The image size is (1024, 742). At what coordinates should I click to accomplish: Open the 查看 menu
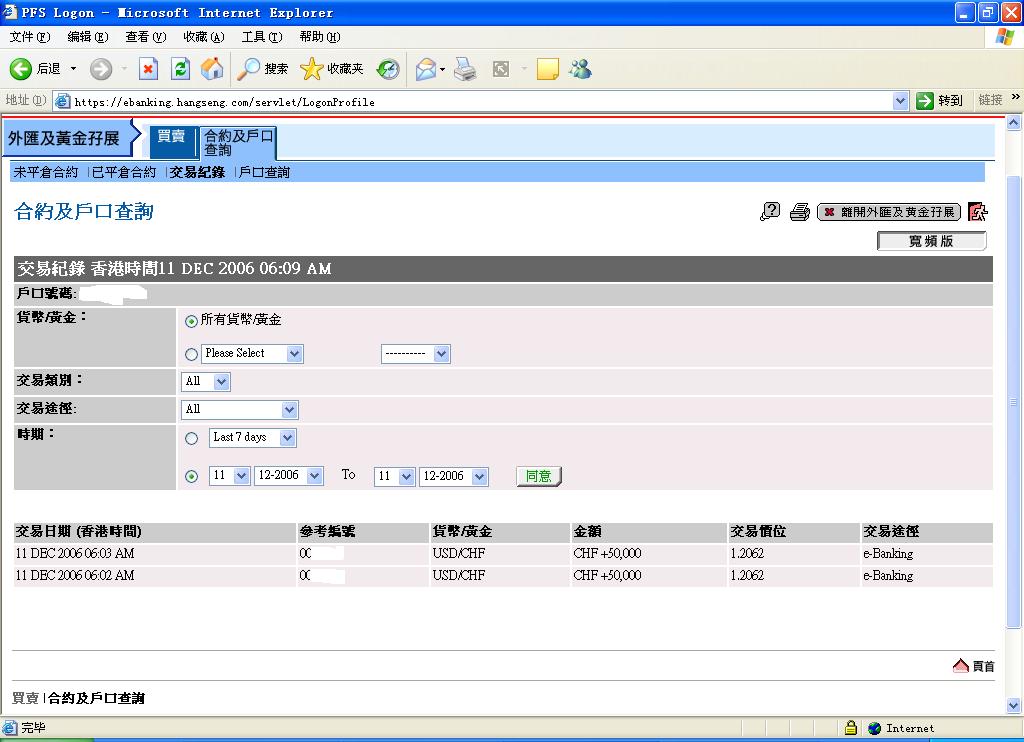(146, 37)
